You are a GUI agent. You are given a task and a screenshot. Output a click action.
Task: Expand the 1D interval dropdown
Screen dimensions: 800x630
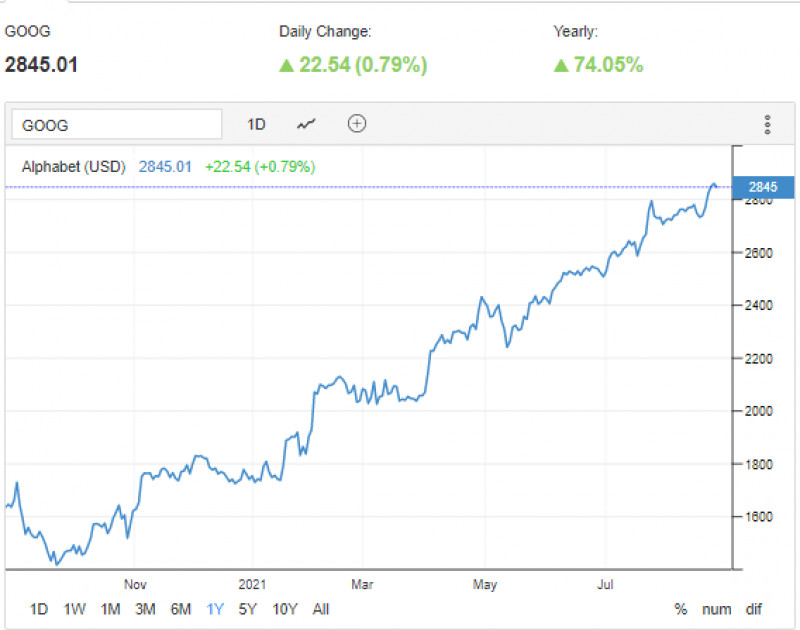tap(256, 124)
